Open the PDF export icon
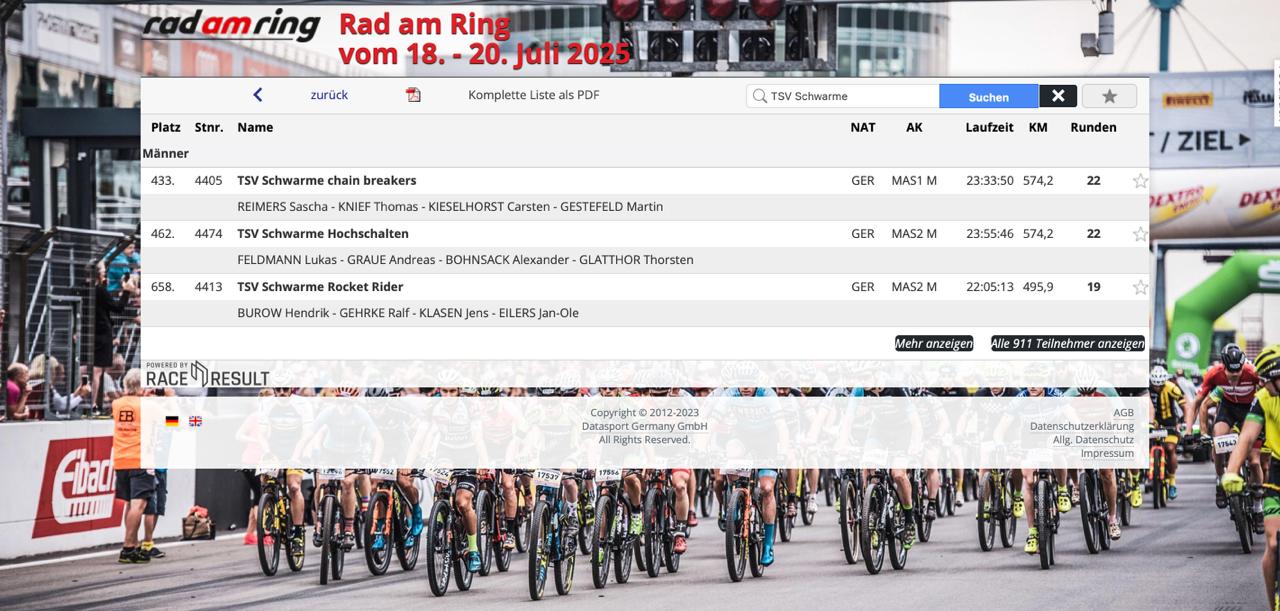 tap(413, 95)
